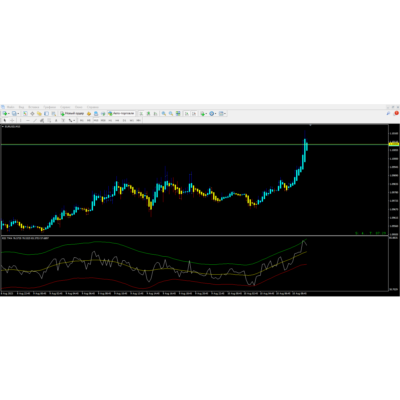
Task: Click the New Order button
Action: pyautogui.click(x=72, y=114)
